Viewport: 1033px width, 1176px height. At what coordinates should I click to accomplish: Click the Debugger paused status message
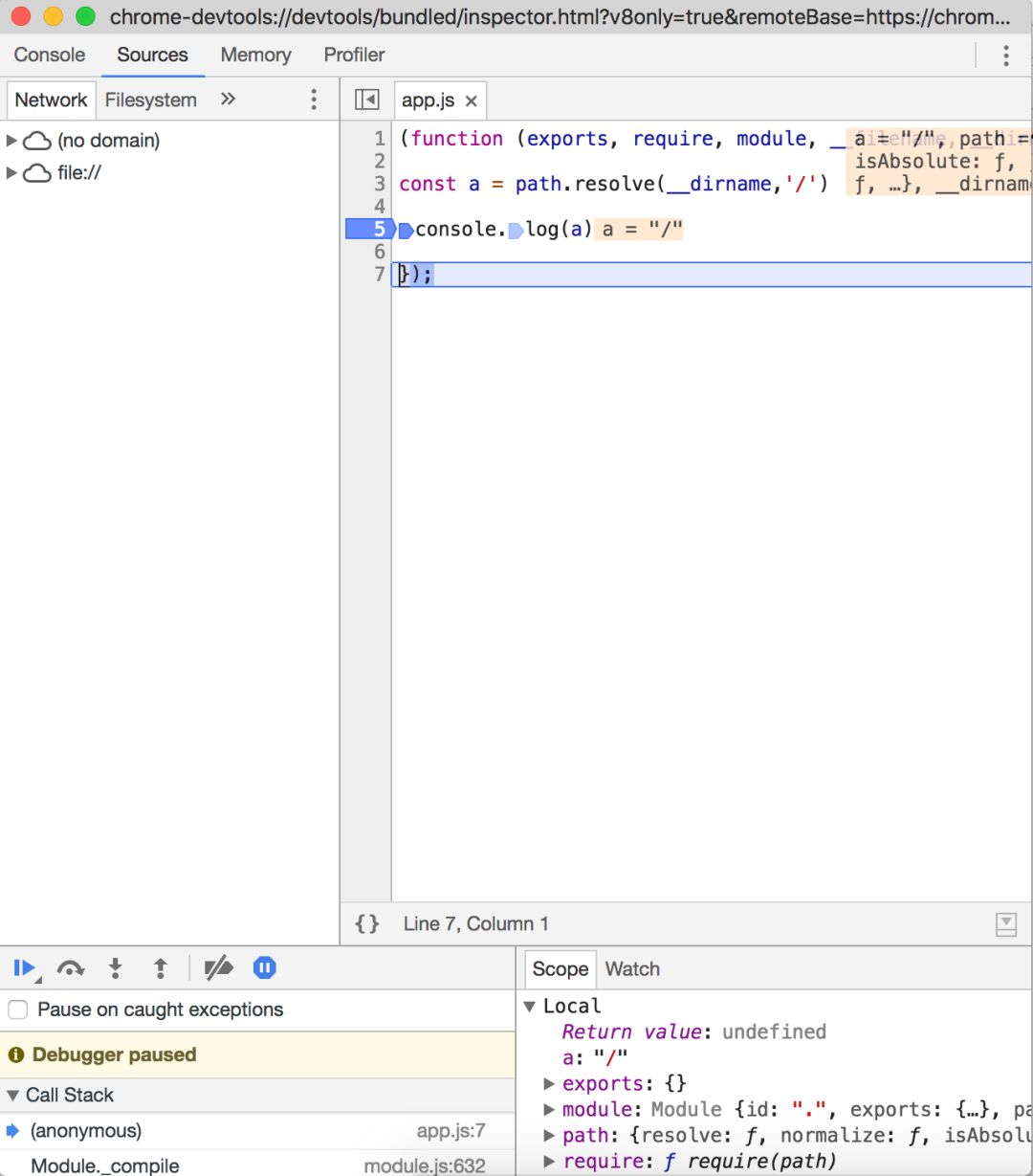coord(114,1054)
